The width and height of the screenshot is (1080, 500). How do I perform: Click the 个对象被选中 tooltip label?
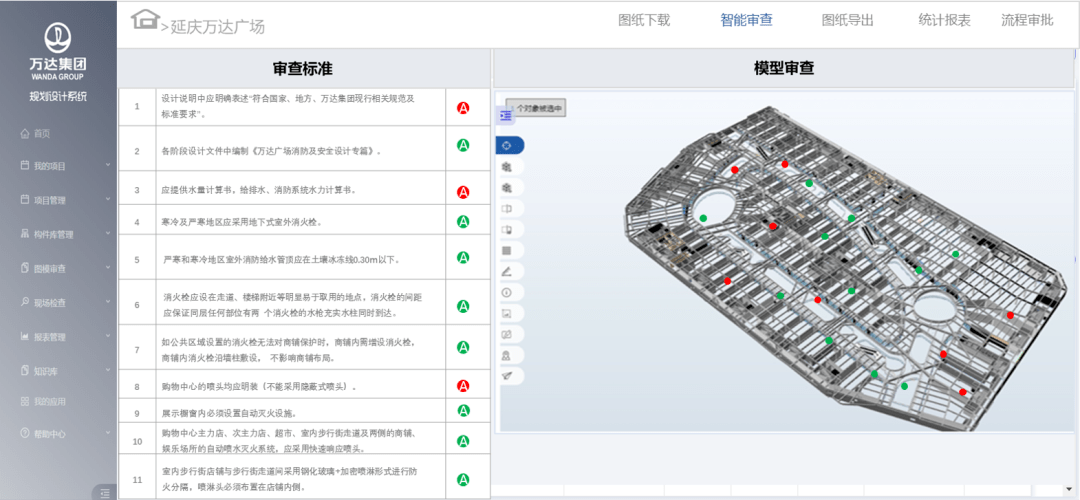[536, 108]
